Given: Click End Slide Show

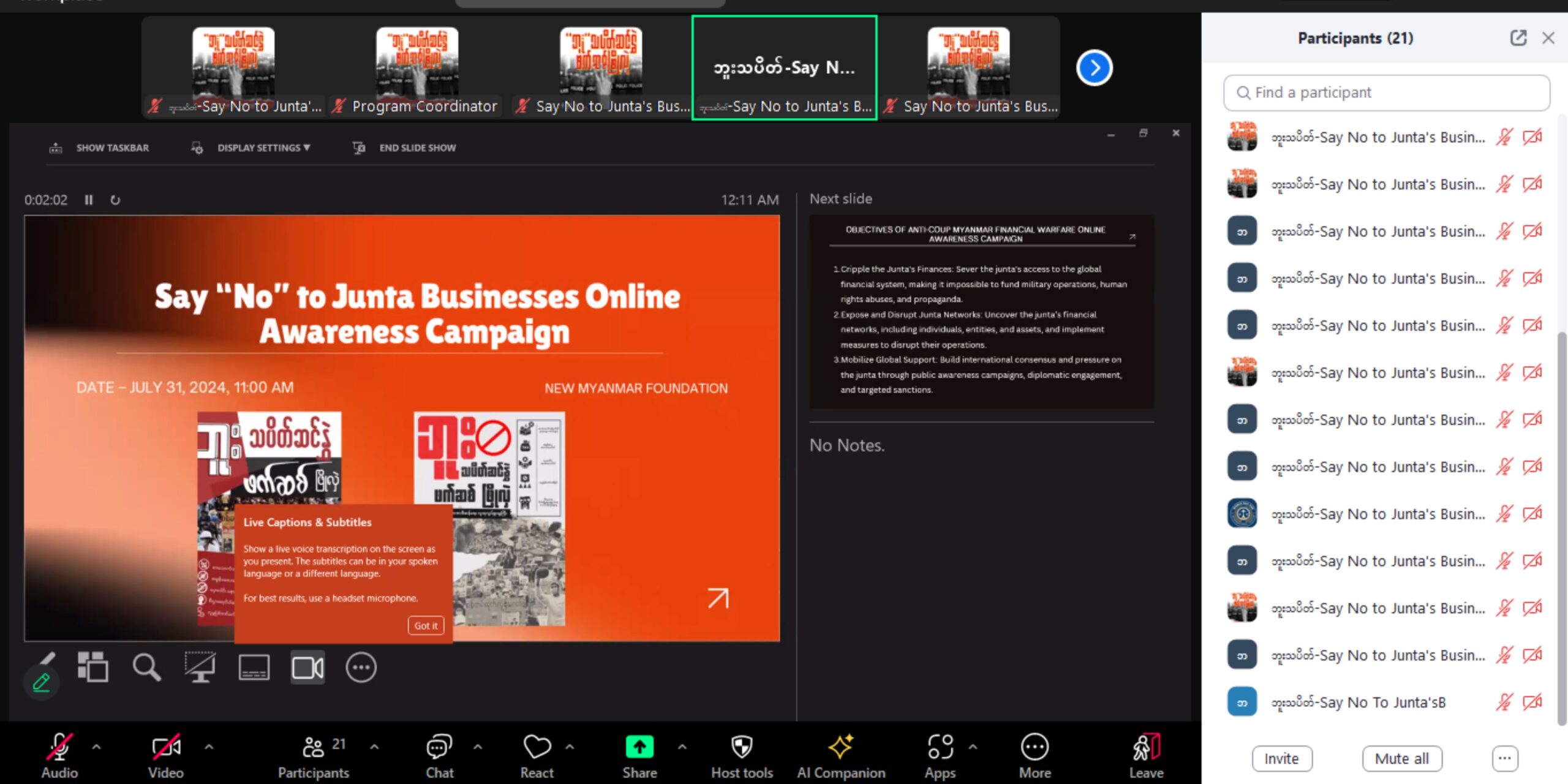Looking at the screenshot, I should tap(417, 148).
